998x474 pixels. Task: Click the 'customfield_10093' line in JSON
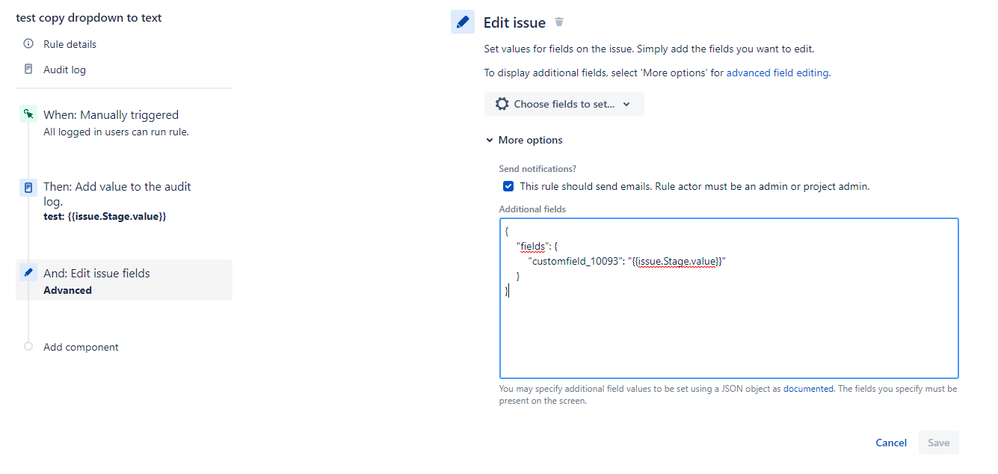627,261
